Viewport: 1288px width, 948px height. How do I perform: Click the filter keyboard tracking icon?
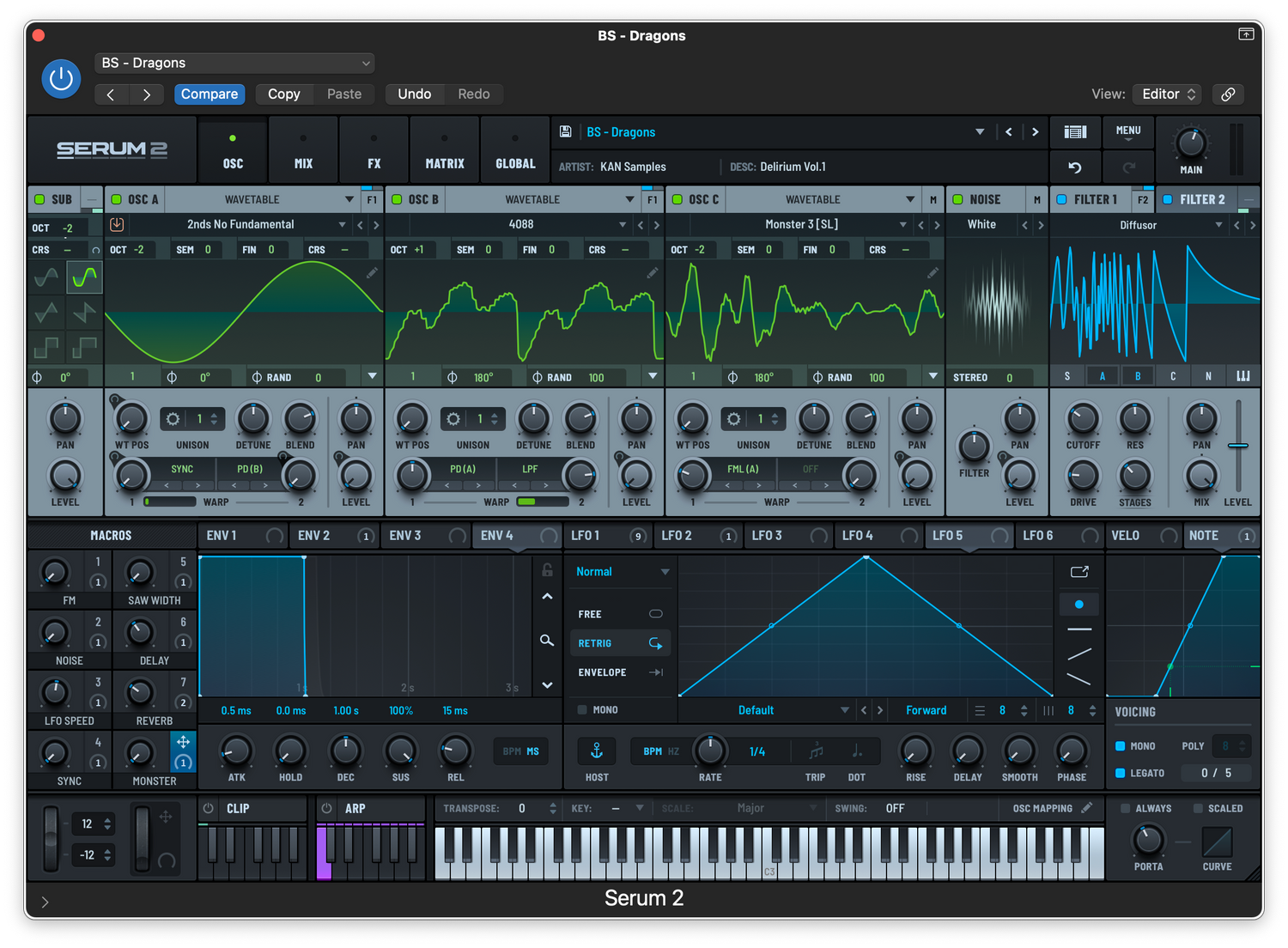pos(1242,376)
